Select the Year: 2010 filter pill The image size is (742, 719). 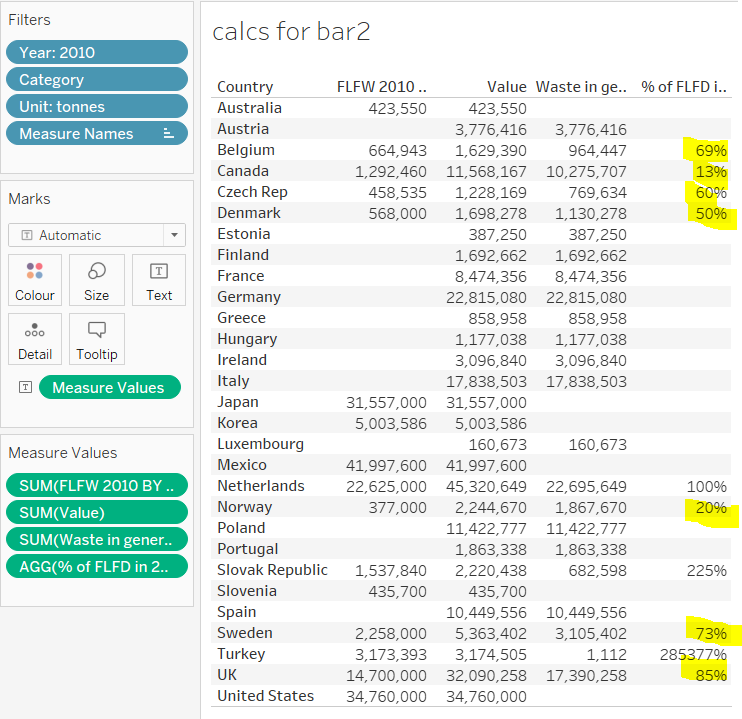click(96, 53)
